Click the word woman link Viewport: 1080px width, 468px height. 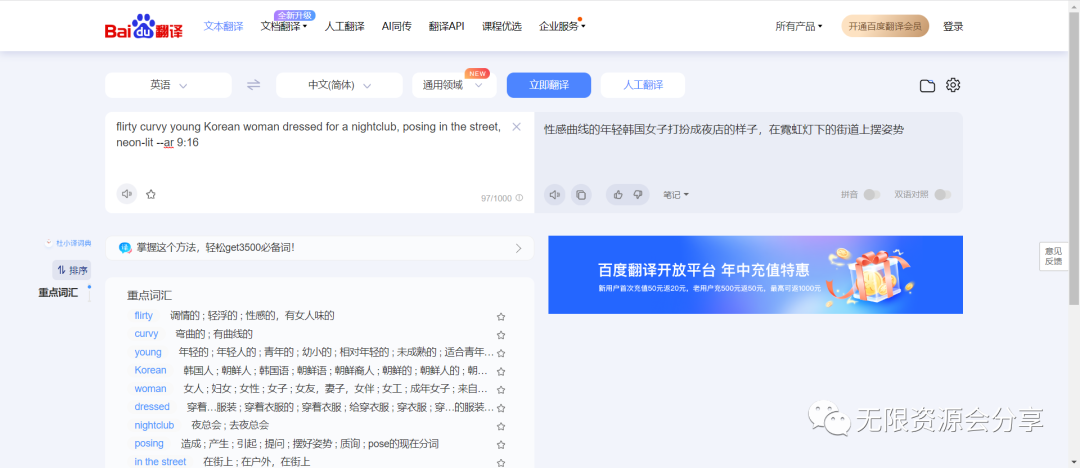(x=150, y=389)
